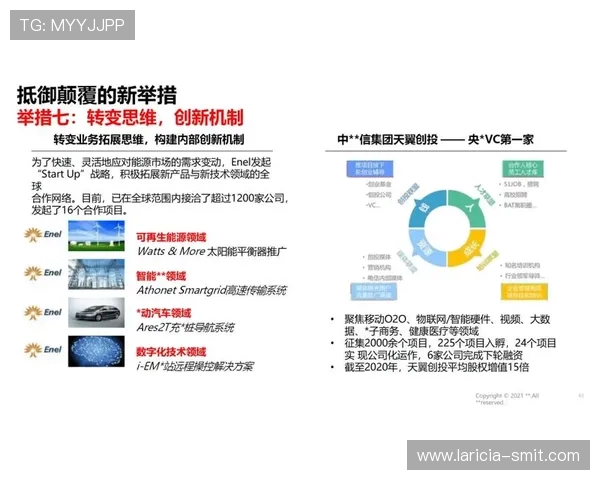The image size is (600, 480).
Task: Click the red label 可再生能源领域
Action: (171, 237)
